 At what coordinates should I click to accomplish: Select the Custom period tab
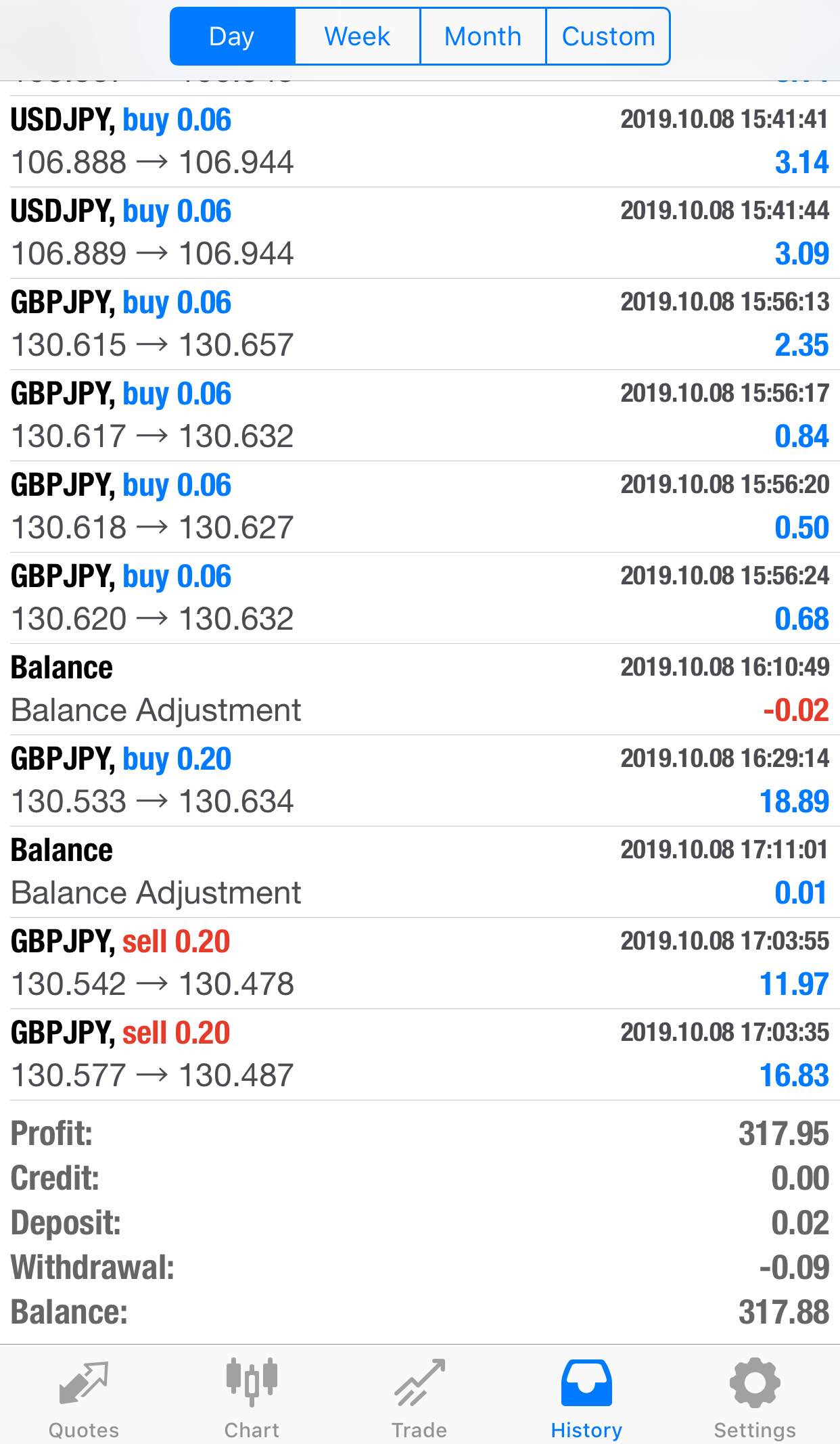pyautogui.click(x=609, y=37)
